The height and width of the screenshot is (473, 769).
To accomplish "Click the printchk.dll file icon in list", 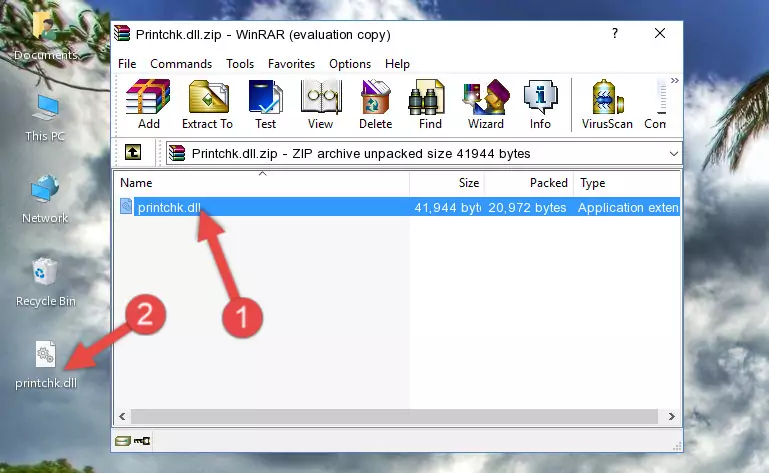I will pos(126,207).
